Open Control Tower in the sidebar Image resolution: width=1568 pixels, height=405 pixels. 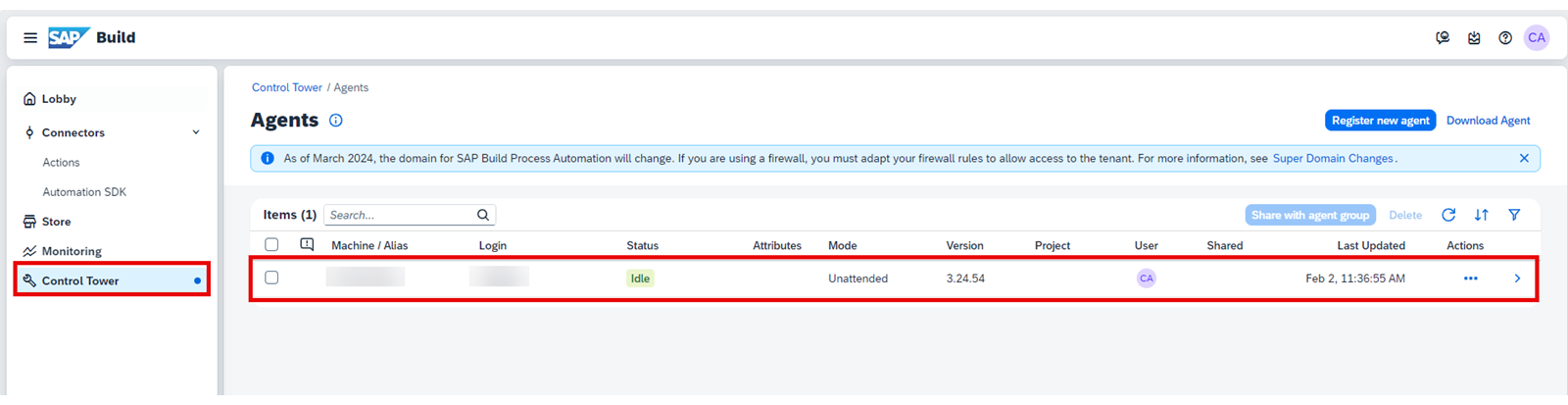[x=112, y=280]
